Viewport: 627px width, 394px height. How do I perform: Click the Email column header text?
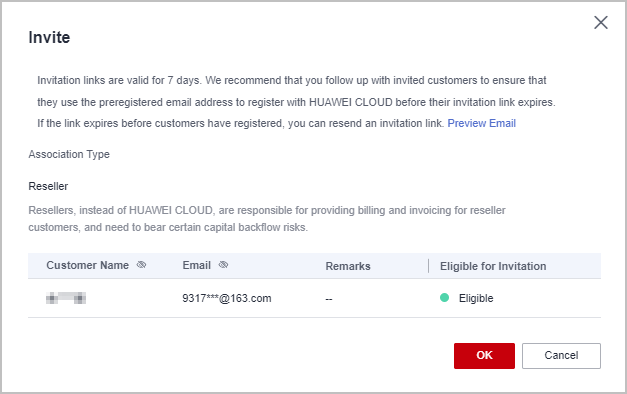pyautogui.click(x=196, y=265)
